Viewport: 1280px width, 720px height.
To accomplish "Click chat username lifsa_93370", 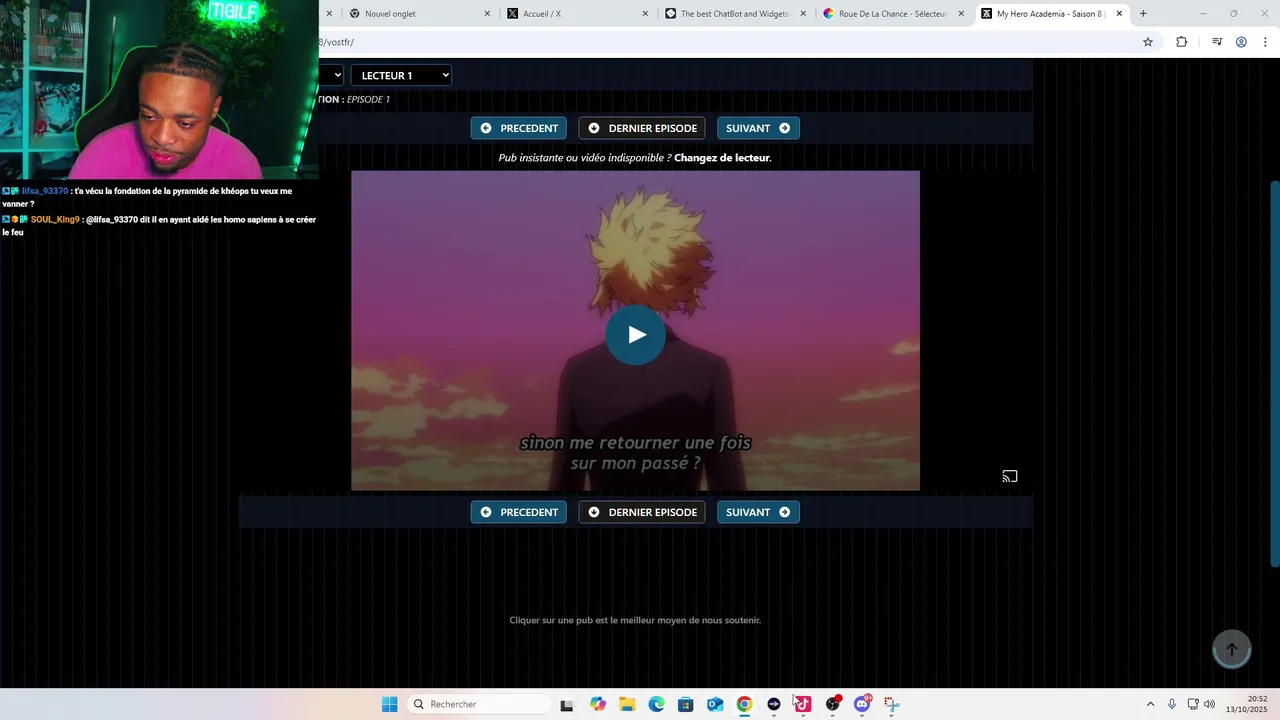I will (x=45, y=191).
